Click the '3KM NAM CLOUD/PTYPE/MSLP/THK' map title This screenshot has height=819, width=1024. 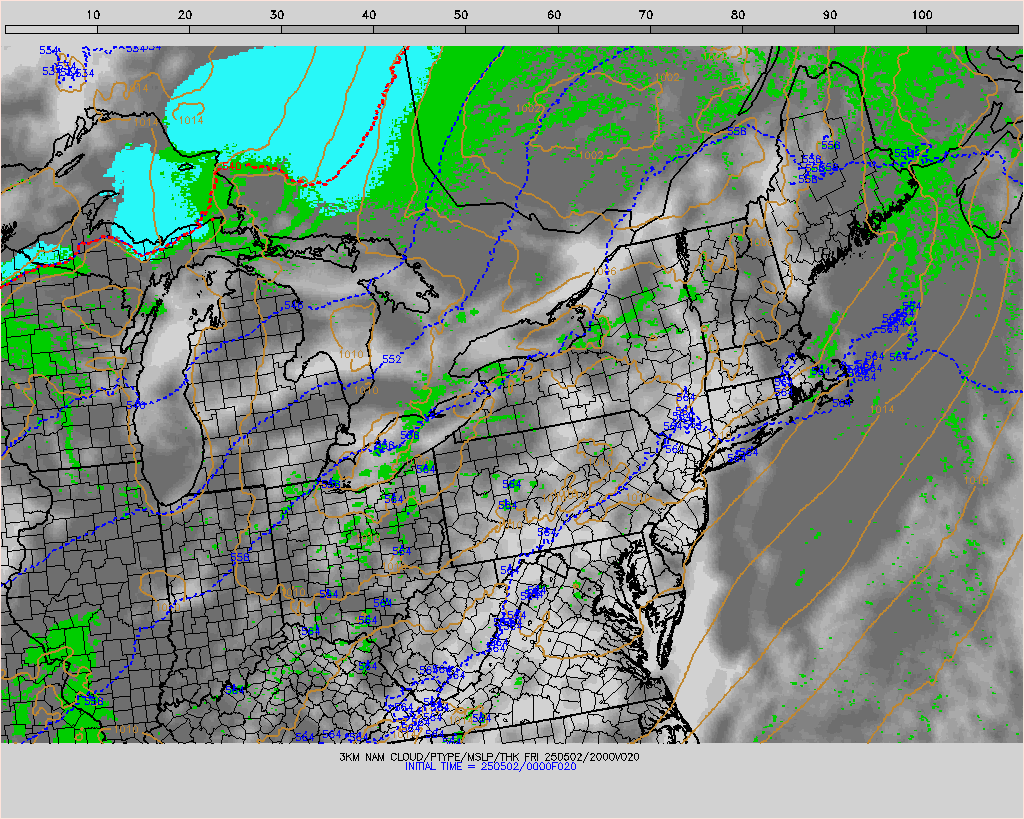431,757
